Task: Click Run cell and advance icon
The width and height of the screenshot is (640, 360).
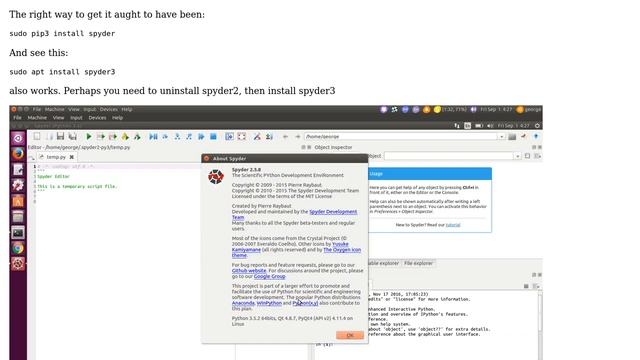Action: pos(113,136)
